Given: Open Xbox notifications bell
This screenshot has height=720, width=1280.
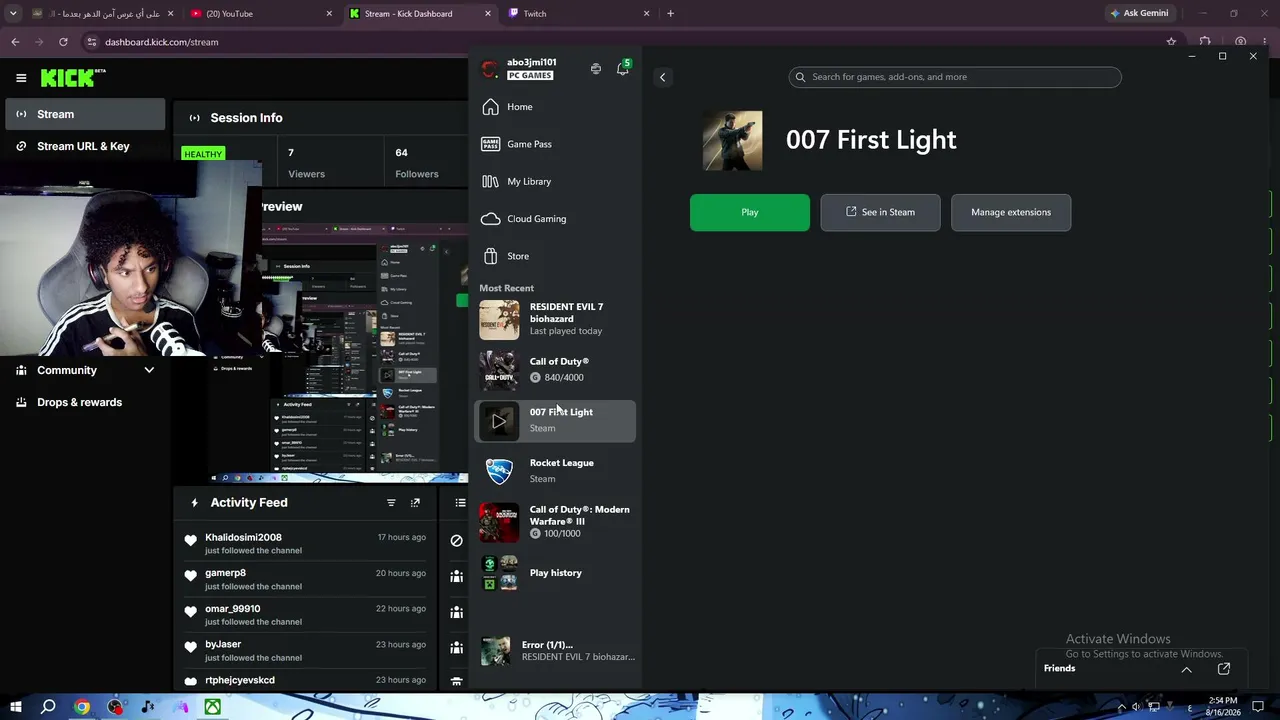Looking at the screenshot, I should tap(623, 68).
